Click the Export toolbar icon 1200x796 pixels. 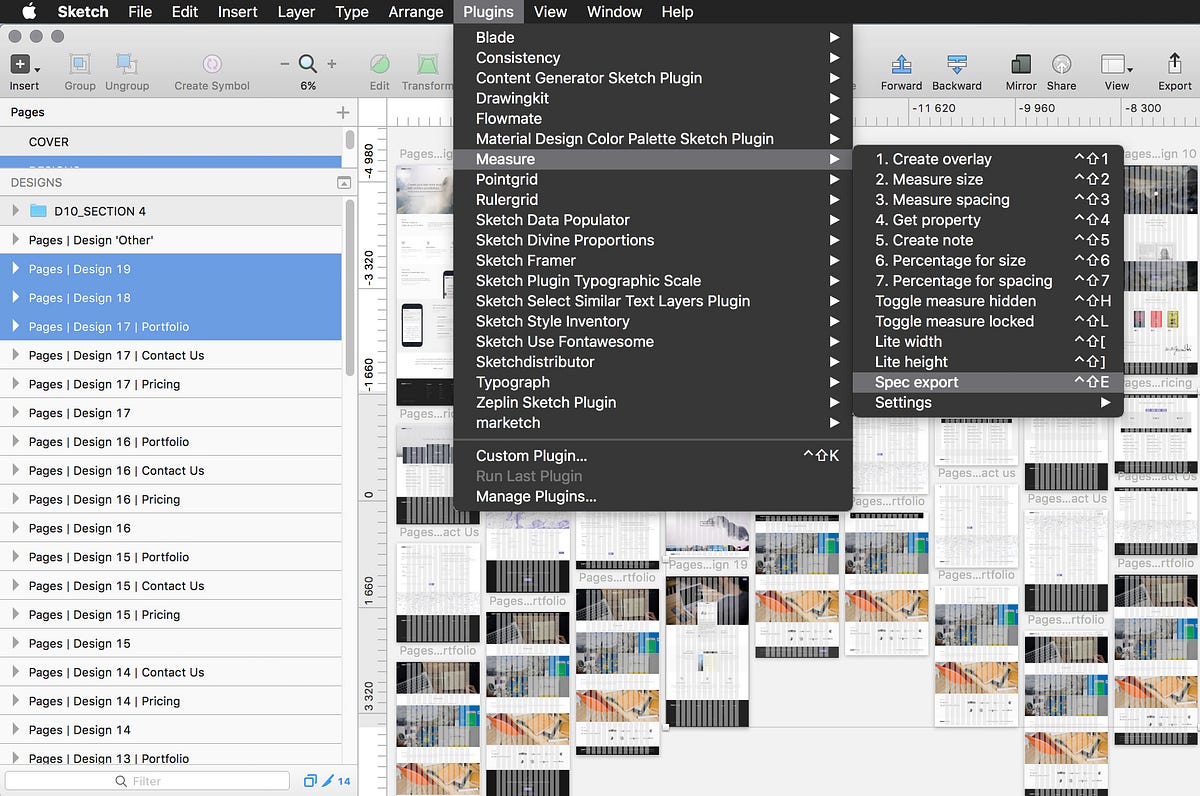[x=1175, y=65]
